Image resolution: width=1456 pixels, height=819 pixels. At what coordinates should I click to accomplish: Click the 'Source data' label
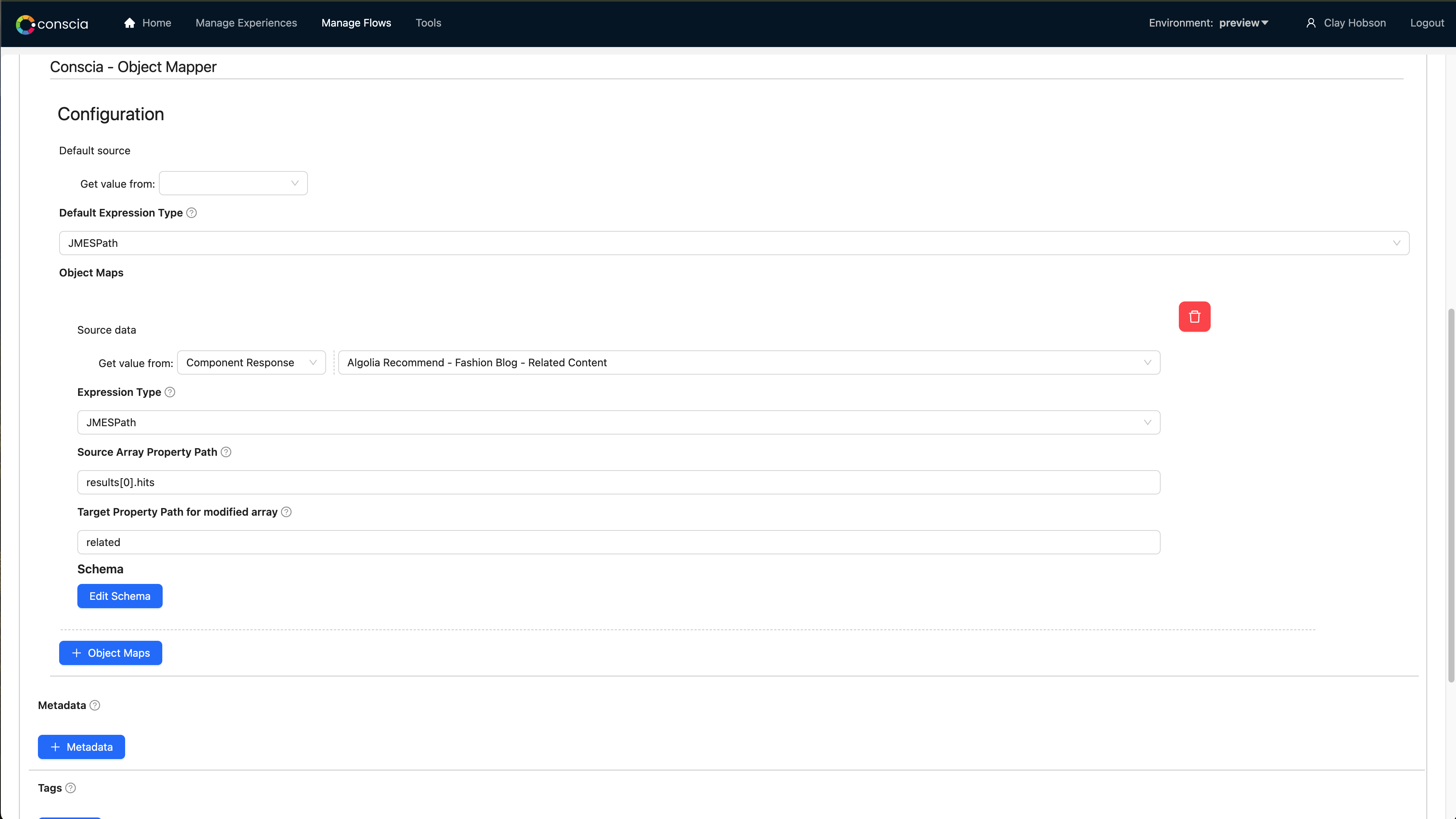(x=106, y=330)
